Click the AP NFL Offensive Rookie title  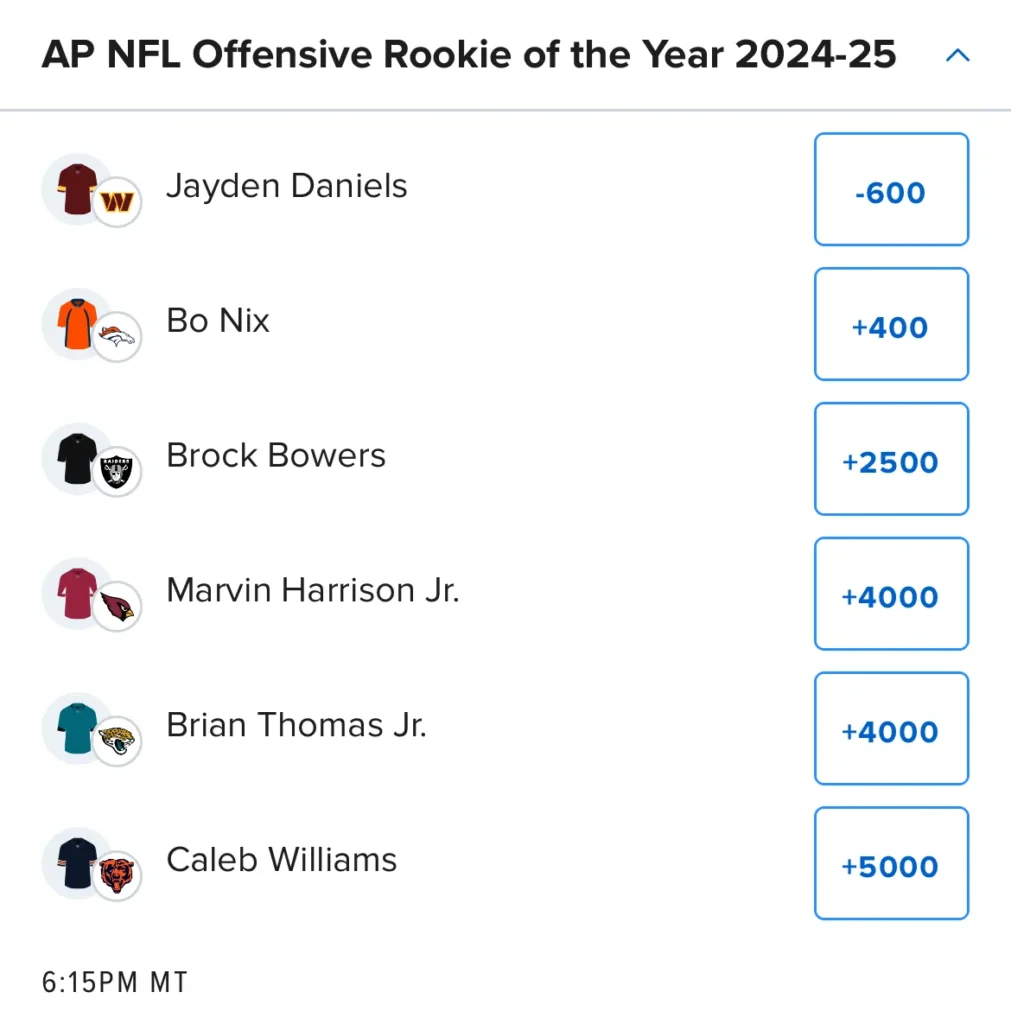click(468, 54)
